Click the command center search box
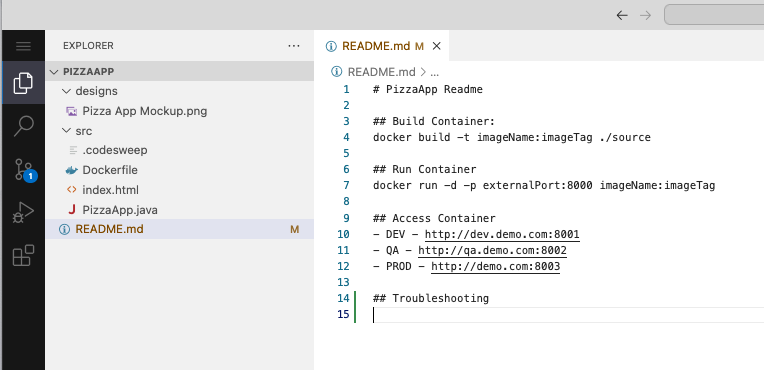Viewport: 764px width, 370px height. [714, 15]
